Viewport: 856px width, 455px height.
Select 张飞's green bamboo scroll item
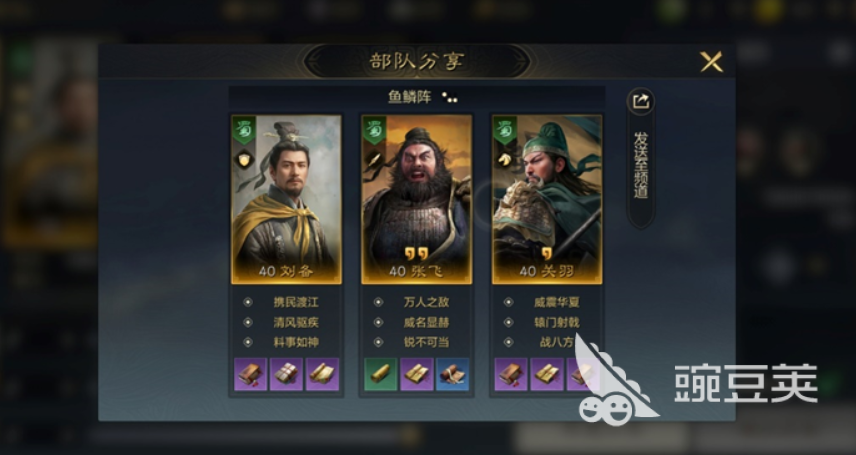click(x=381, y=374)
